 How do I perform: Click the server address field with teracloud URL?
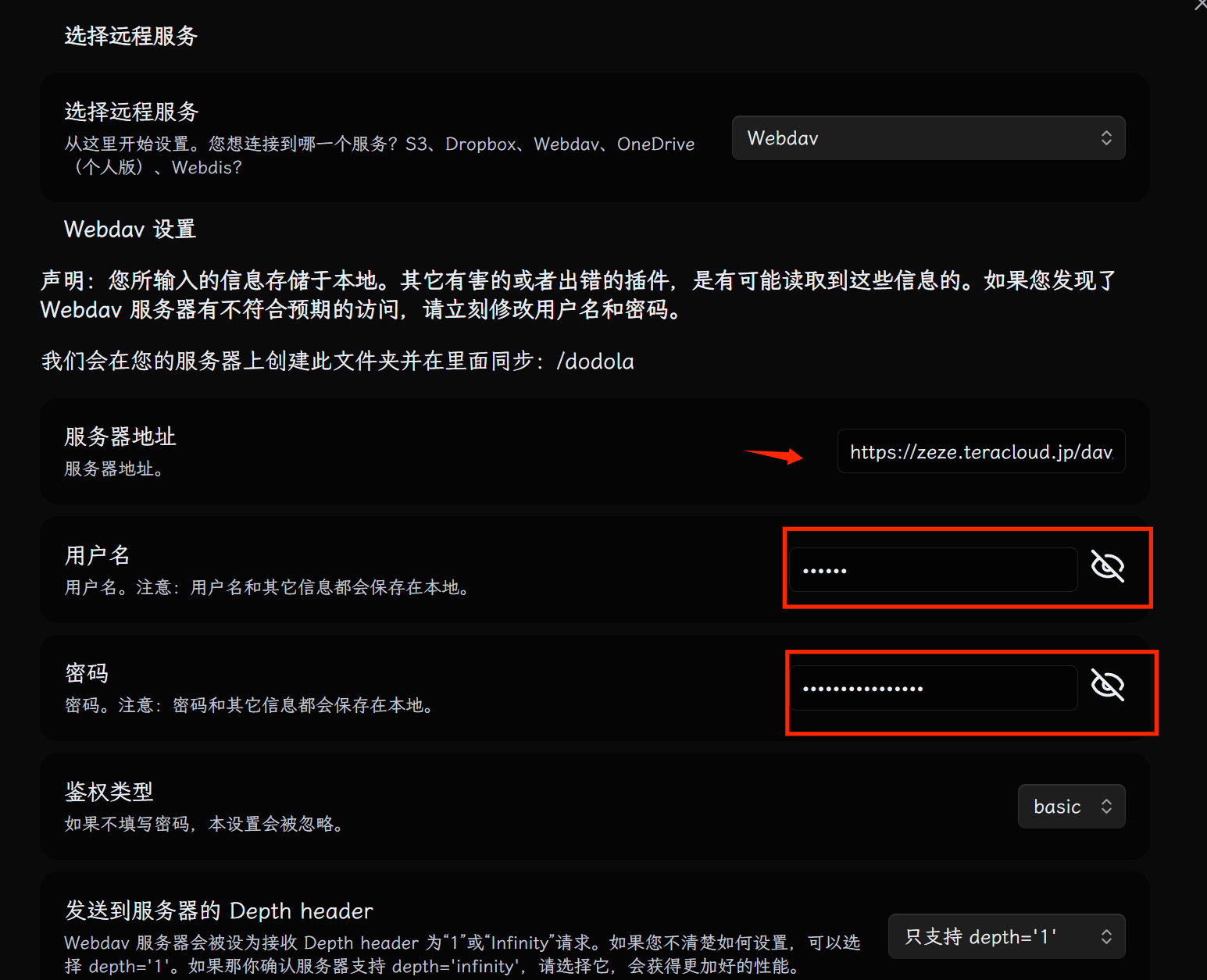(981, 451)
